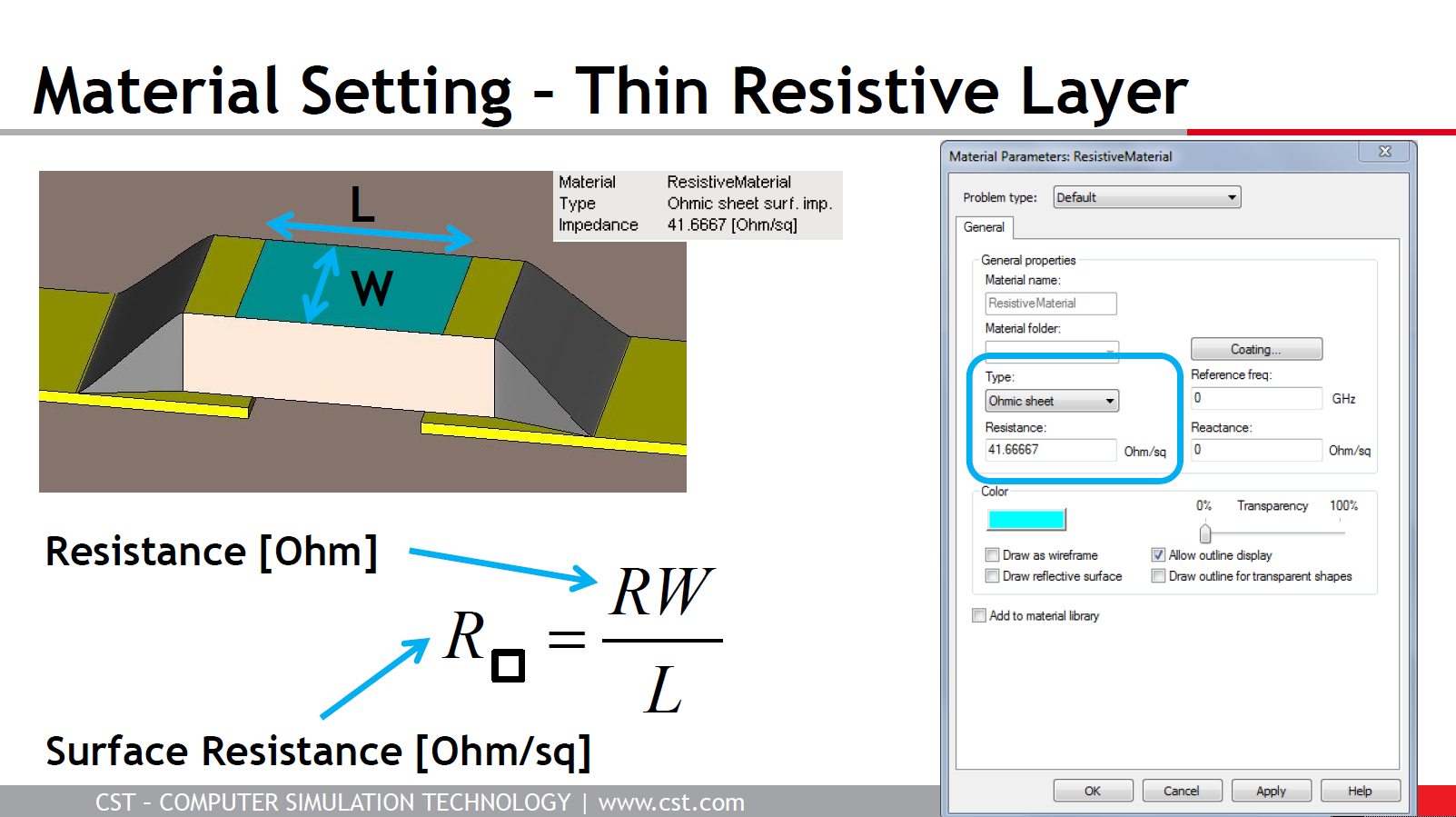Enable Draw reflective surface checkbox
Viewport: 1456px width, 817px height.
pos(993,576)
